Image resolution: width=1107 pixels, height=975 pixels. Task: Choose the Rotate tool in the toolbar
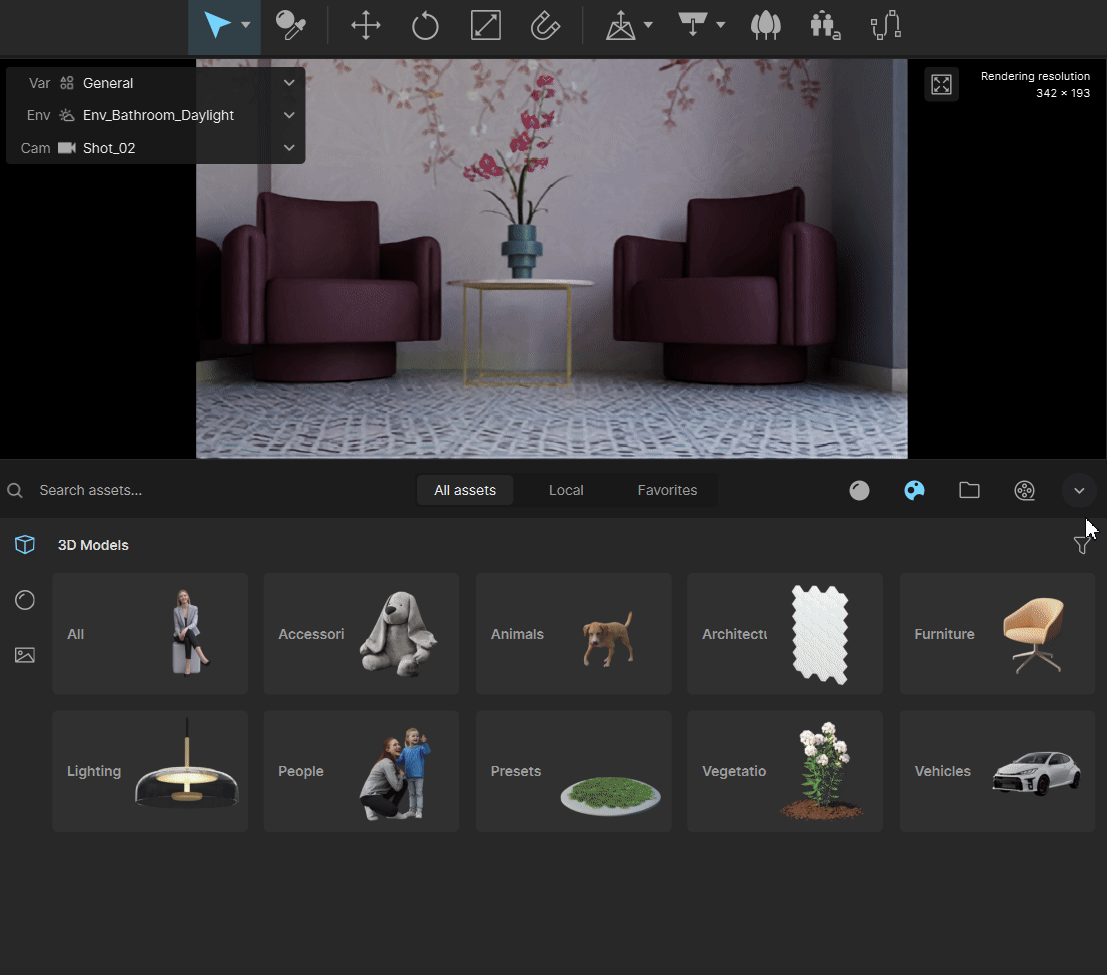(x=425, y=26)
